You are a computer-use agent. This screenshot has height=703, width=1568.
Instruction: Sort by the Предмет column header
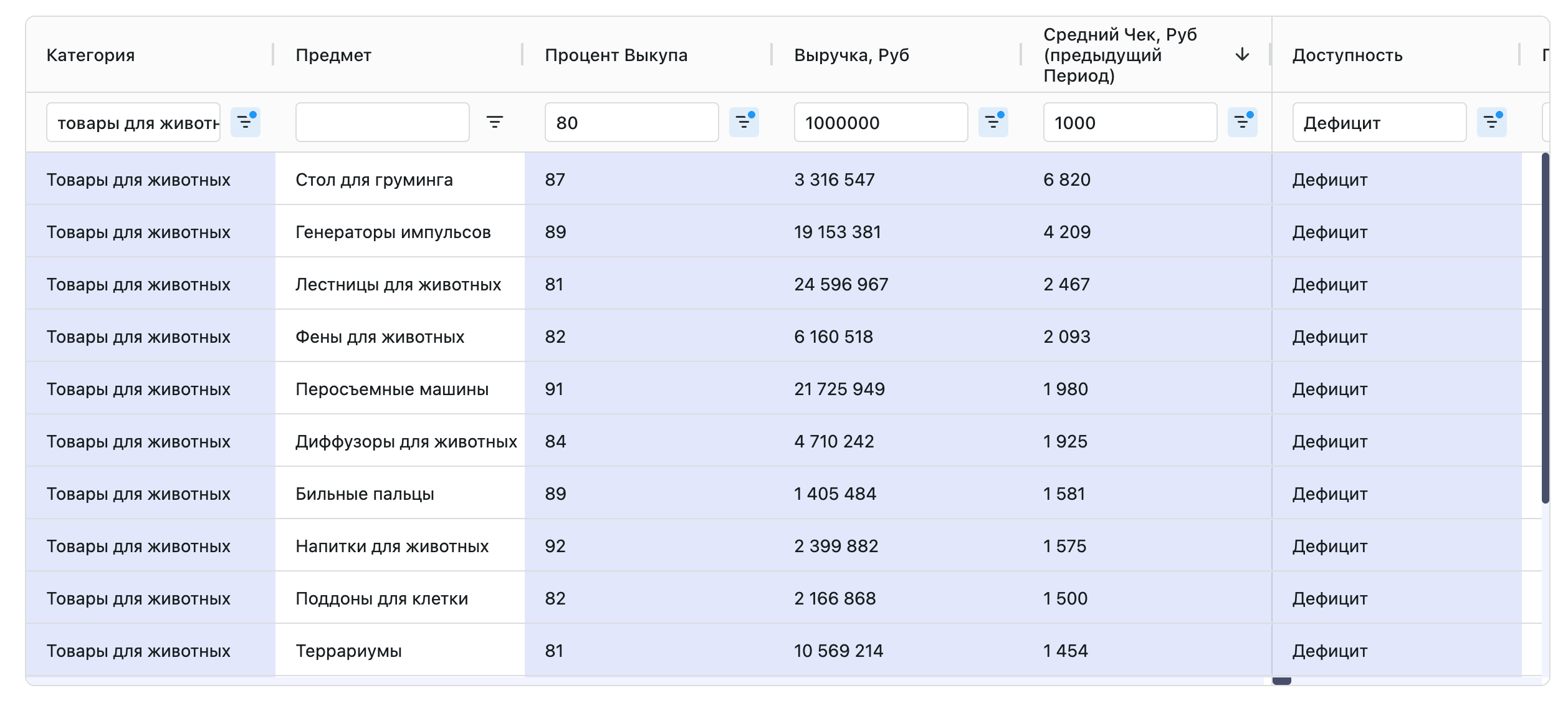333,55
